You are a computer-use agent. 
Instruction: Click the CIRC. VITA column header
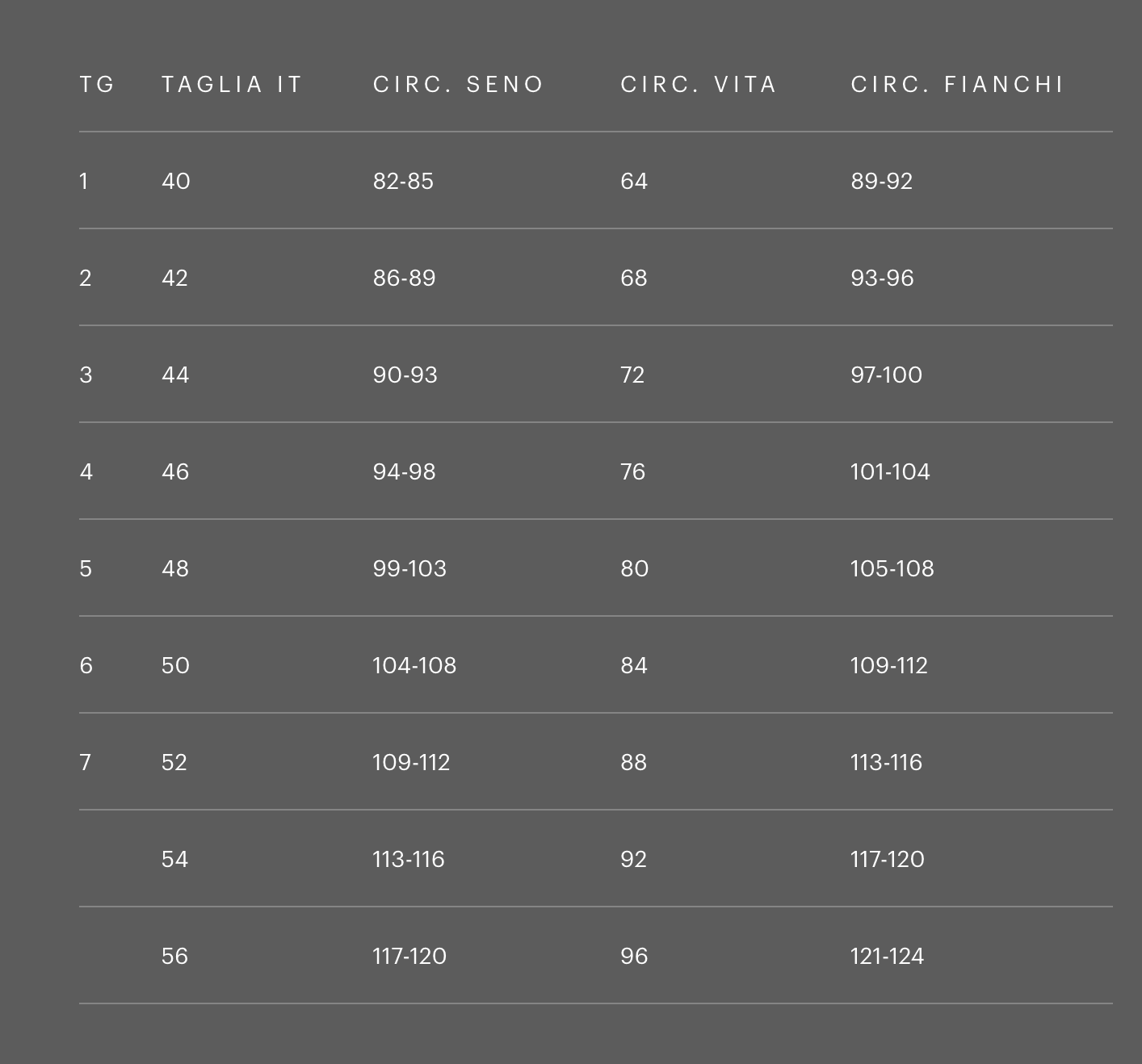(x=698, y=84)
